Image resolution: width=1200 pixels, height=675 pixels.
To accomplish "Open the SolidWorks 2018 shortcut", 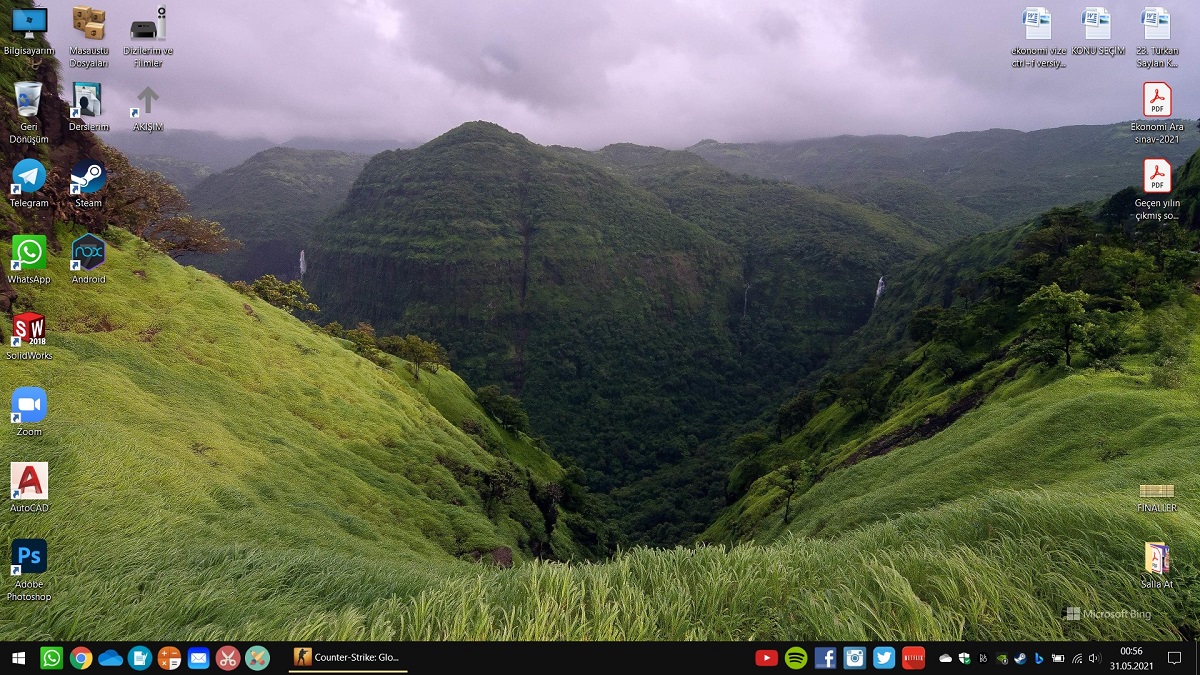I will pos(29,329).
